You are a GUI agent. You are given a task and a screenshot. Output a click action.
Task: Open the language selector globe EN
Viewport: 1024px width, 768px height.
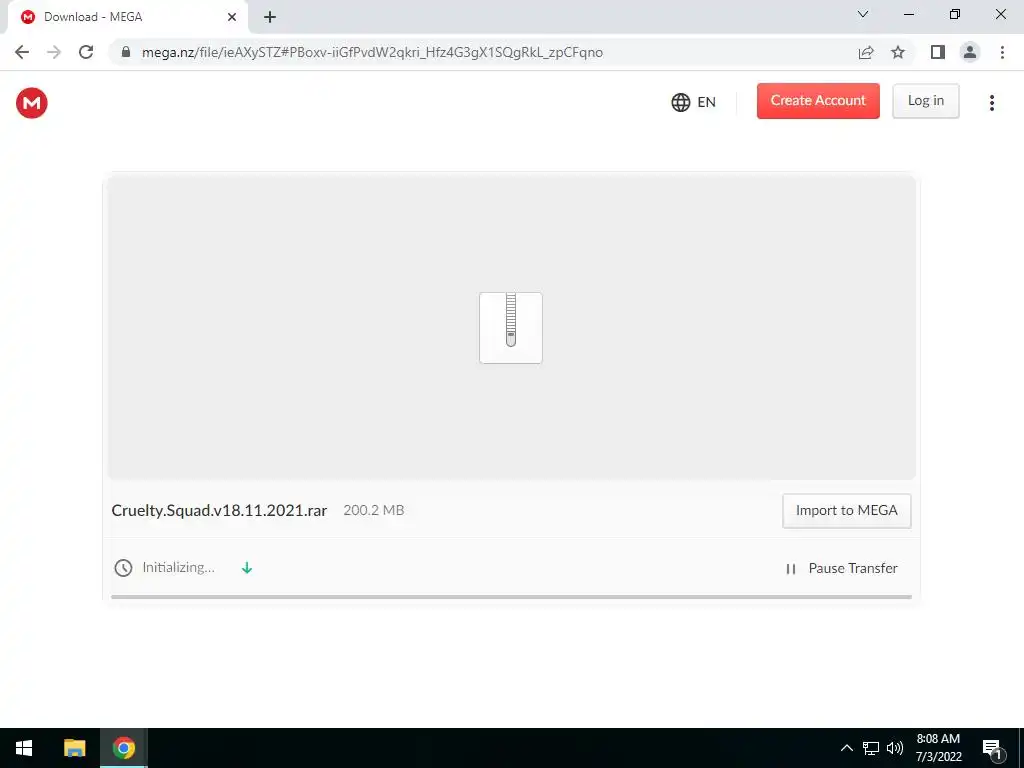(694, 102)
